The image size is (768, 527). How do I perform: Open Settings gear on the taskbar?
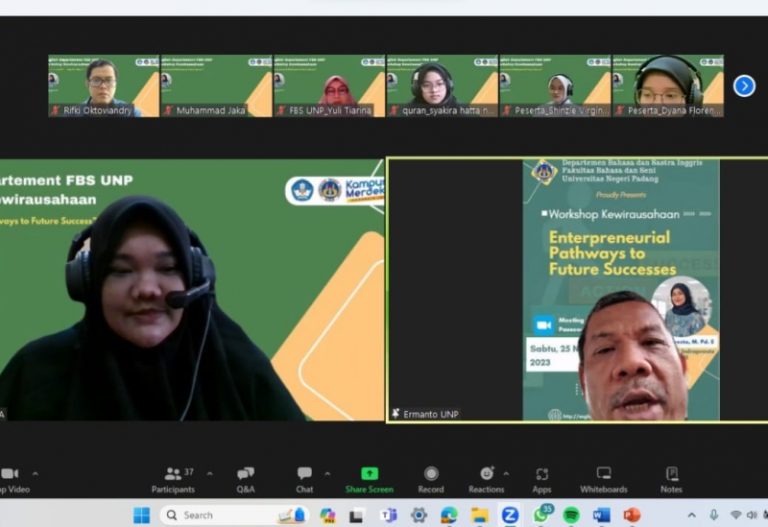[419, 515]
